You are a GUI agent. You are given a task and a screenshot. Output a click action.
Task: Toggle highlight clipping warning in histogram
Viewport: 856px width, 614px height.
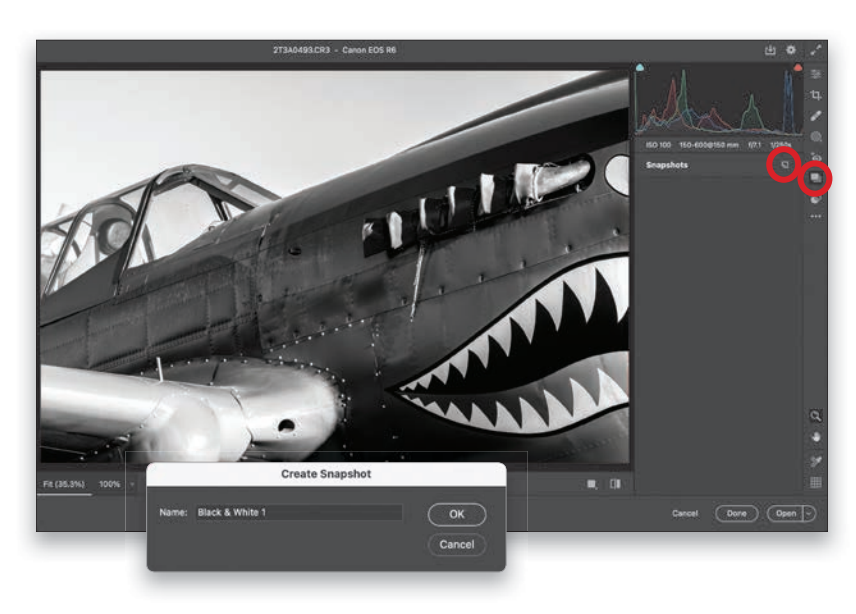pos(797,68)
